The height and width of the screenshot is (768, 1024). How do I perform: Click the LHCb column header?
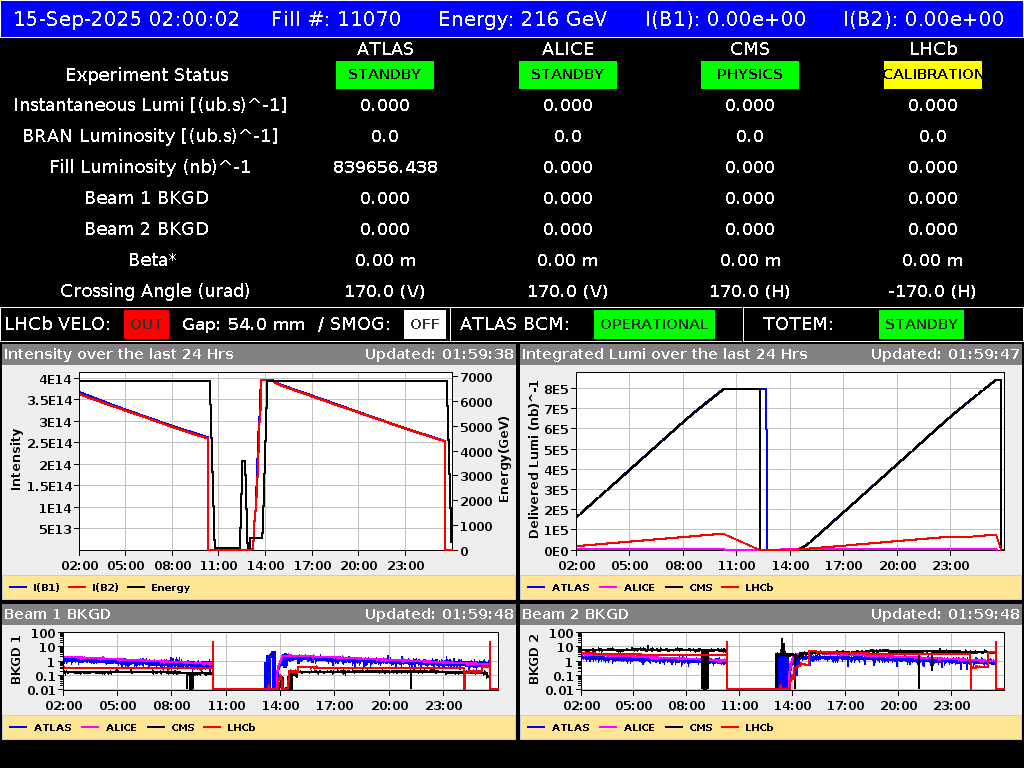coord(933,49)
